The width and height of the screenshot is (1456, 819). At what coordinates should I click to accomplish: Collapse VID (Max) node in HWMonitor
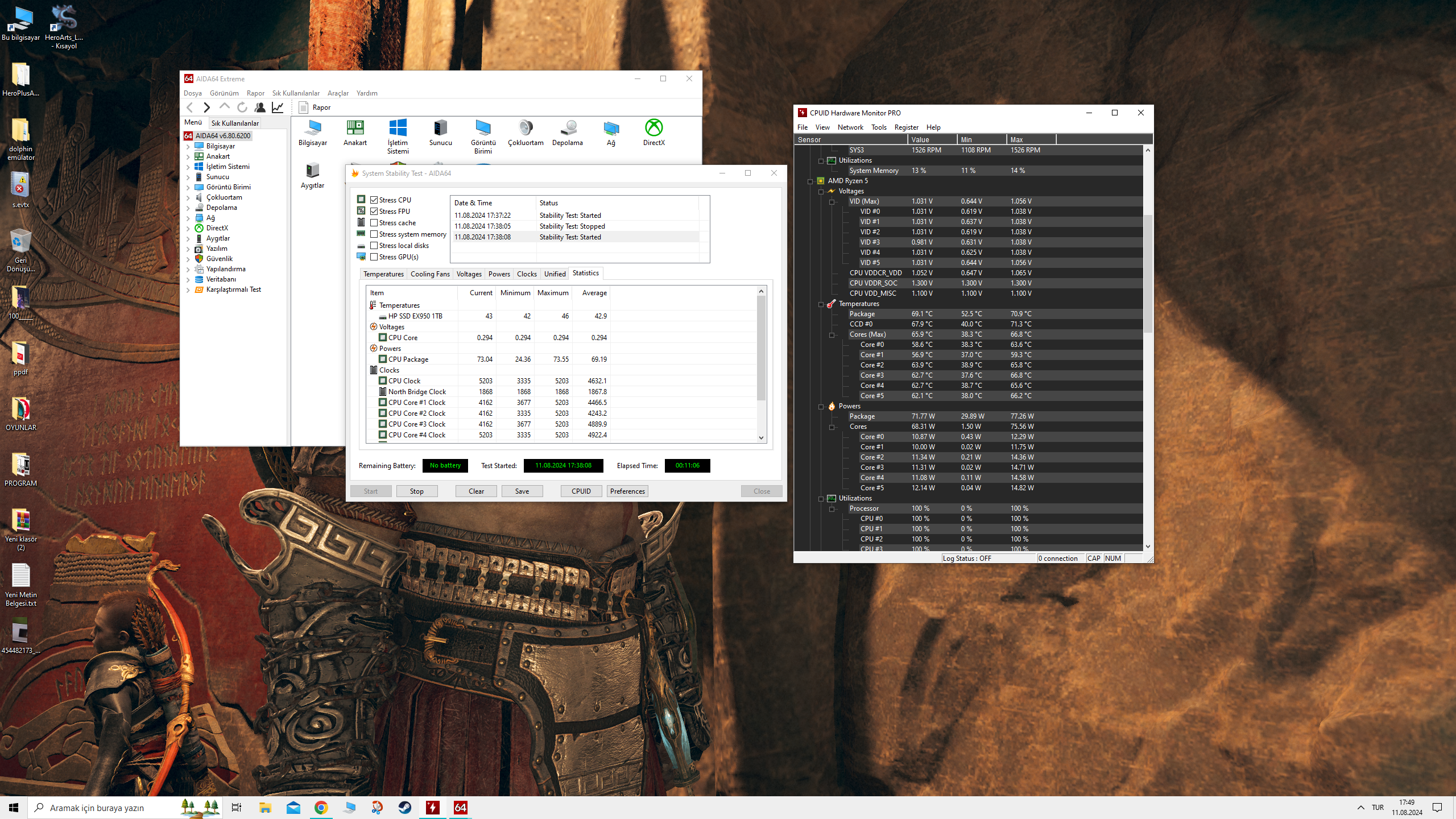click(x=832, y=202)
